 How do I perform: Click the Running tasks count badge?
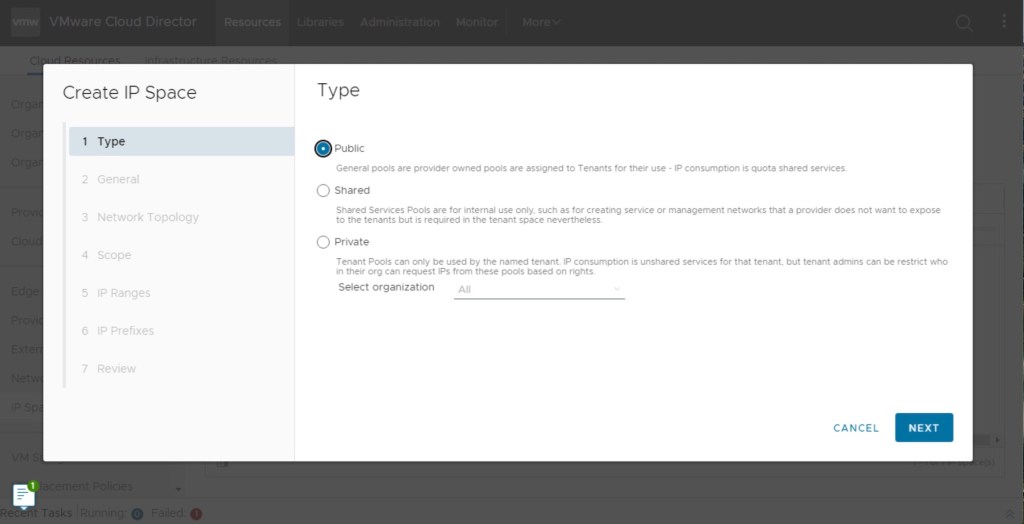pos(137,514)
